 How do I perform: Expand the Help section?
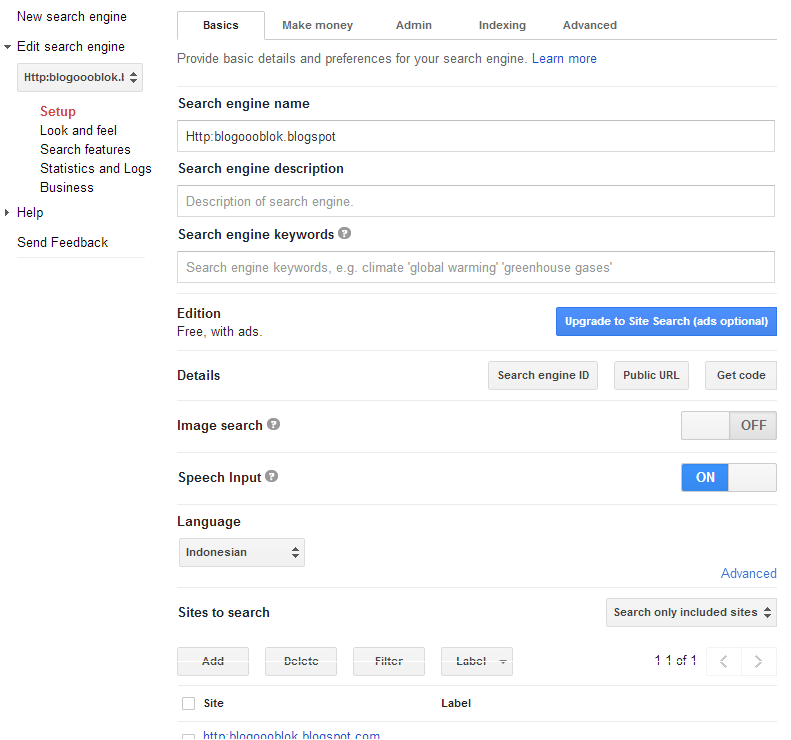[x=7, y=212]
